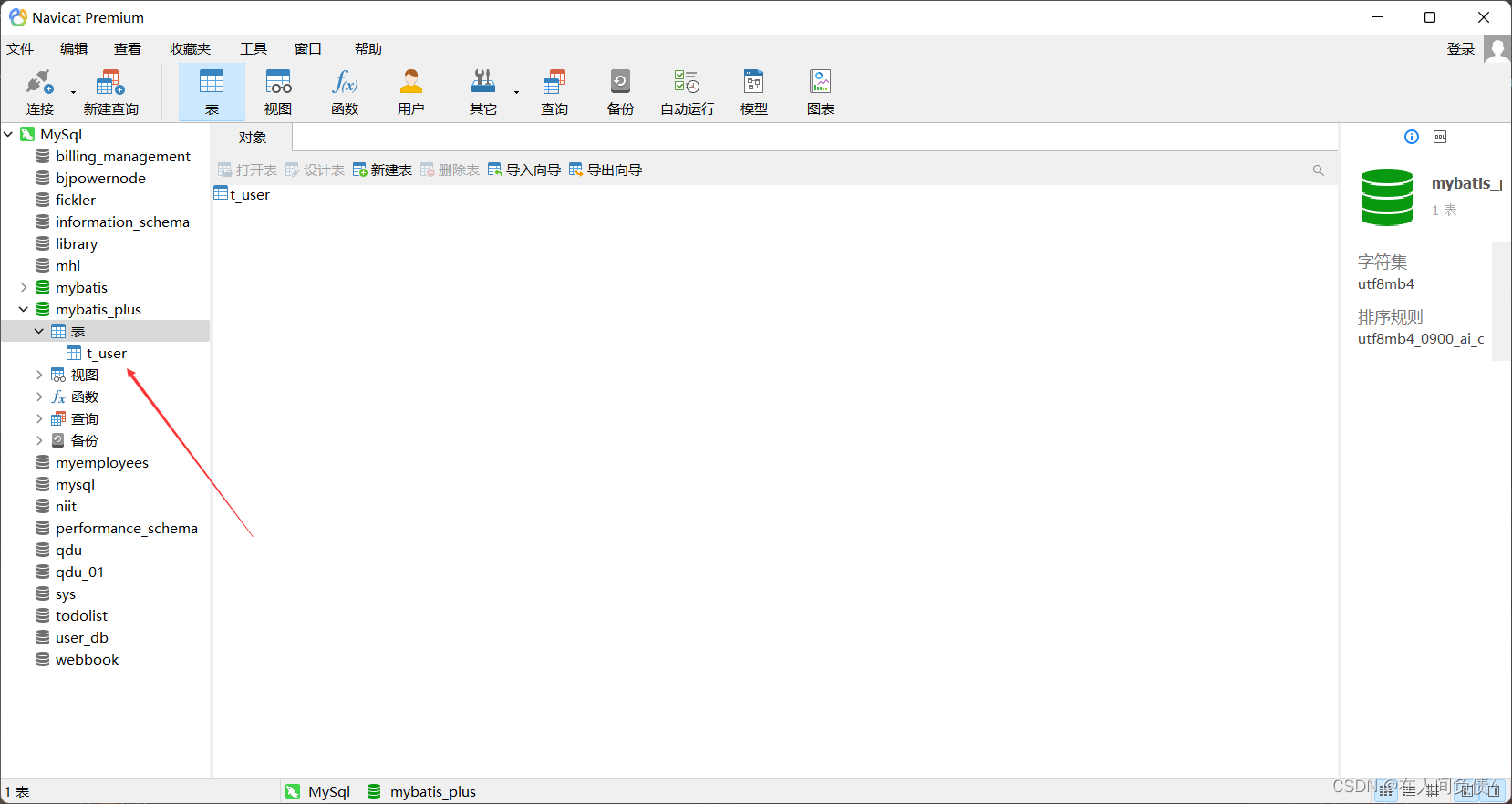Select the library database
This screenshot has height=804, width=1512.
point(76,243)
